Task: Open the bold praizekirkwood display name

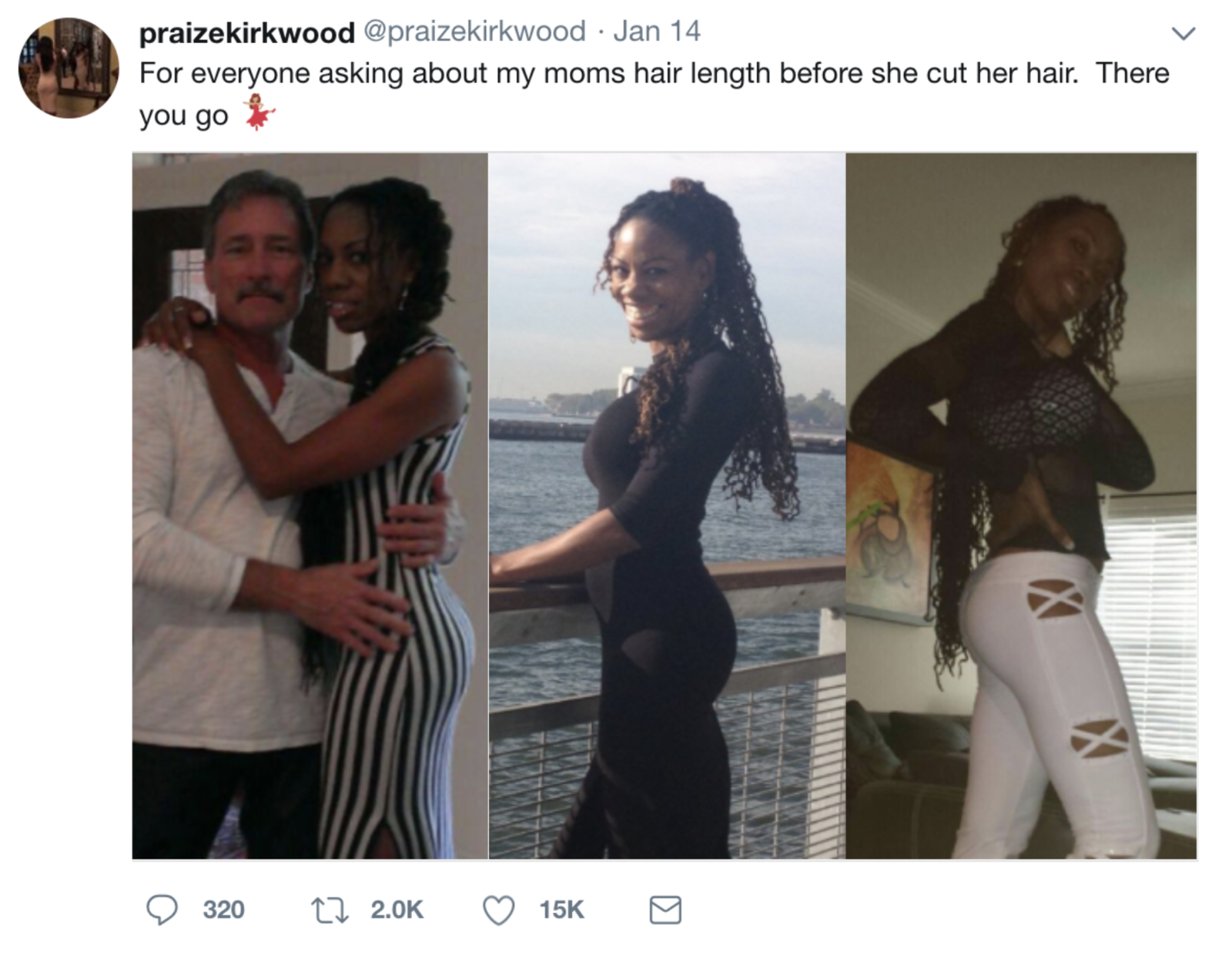Action: (246, 32)
